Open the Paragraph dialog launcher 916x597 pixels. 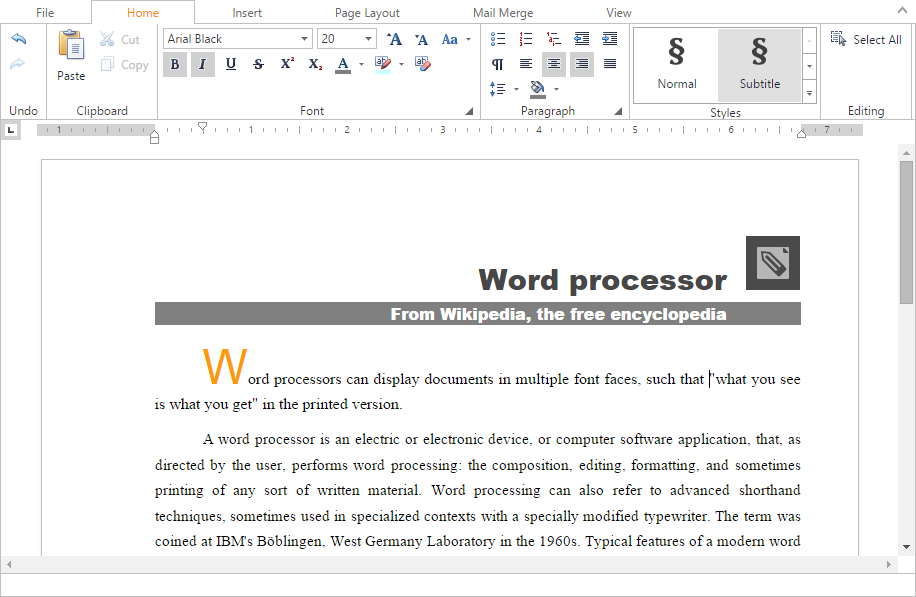pos(618,111)
